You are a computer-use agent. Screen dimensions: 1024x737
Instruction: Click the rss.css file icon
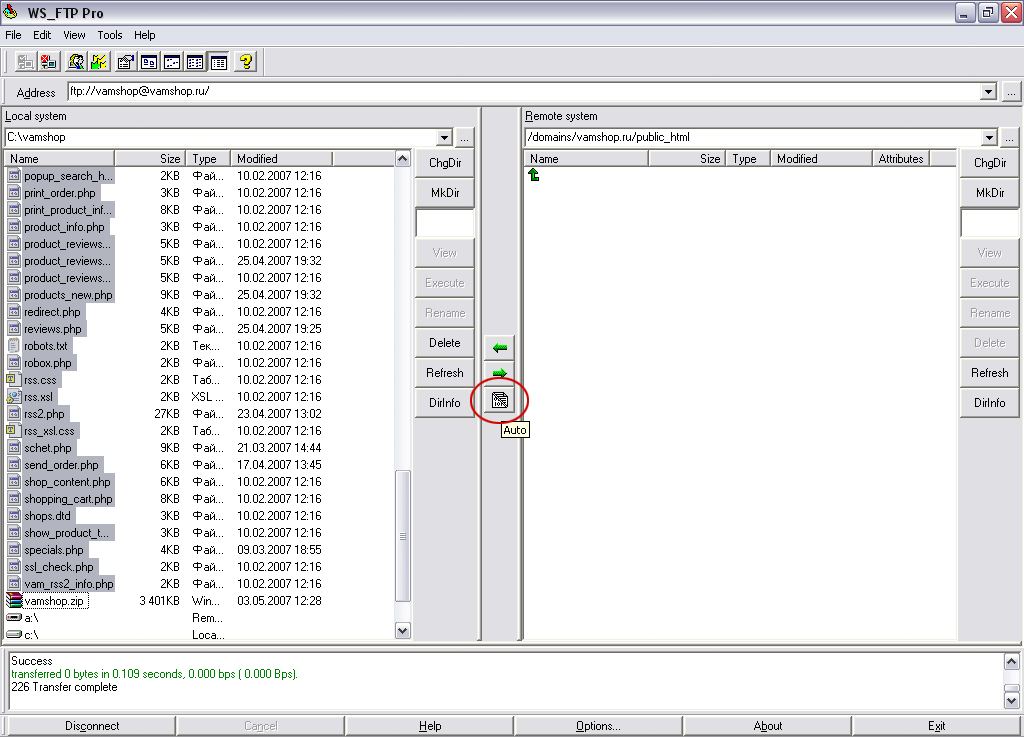coord(13,379)
